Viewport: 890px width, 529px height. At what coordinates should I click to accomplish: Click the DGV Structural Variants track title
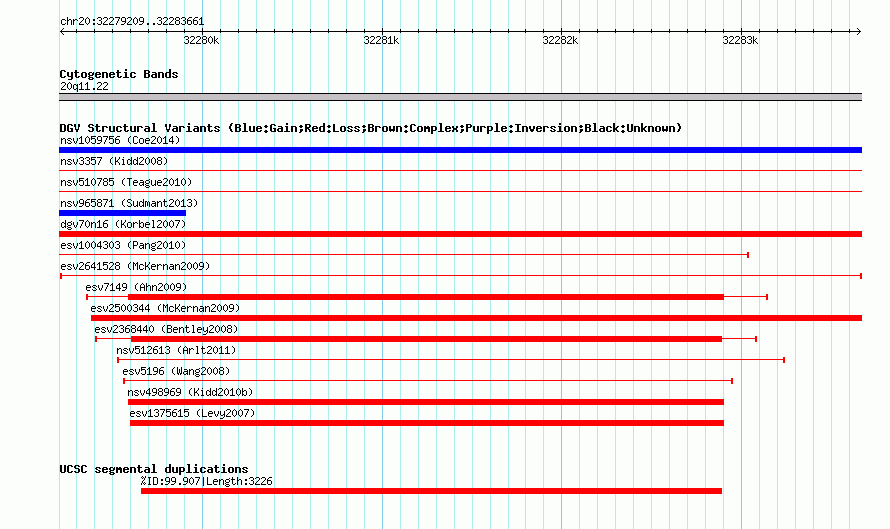(x=371, y=128)
